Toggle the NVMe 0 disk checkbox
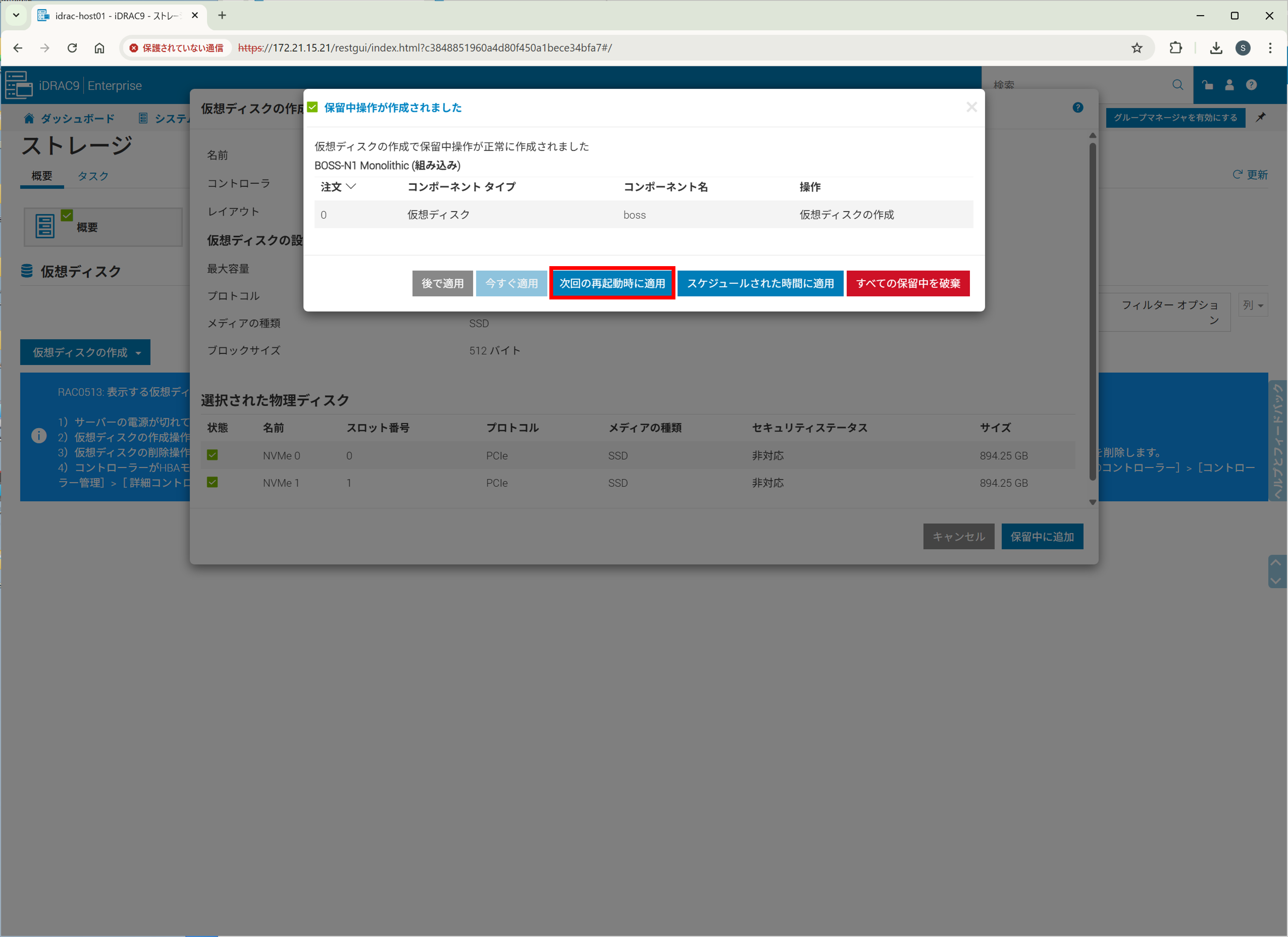 click(x=212, y=455)
